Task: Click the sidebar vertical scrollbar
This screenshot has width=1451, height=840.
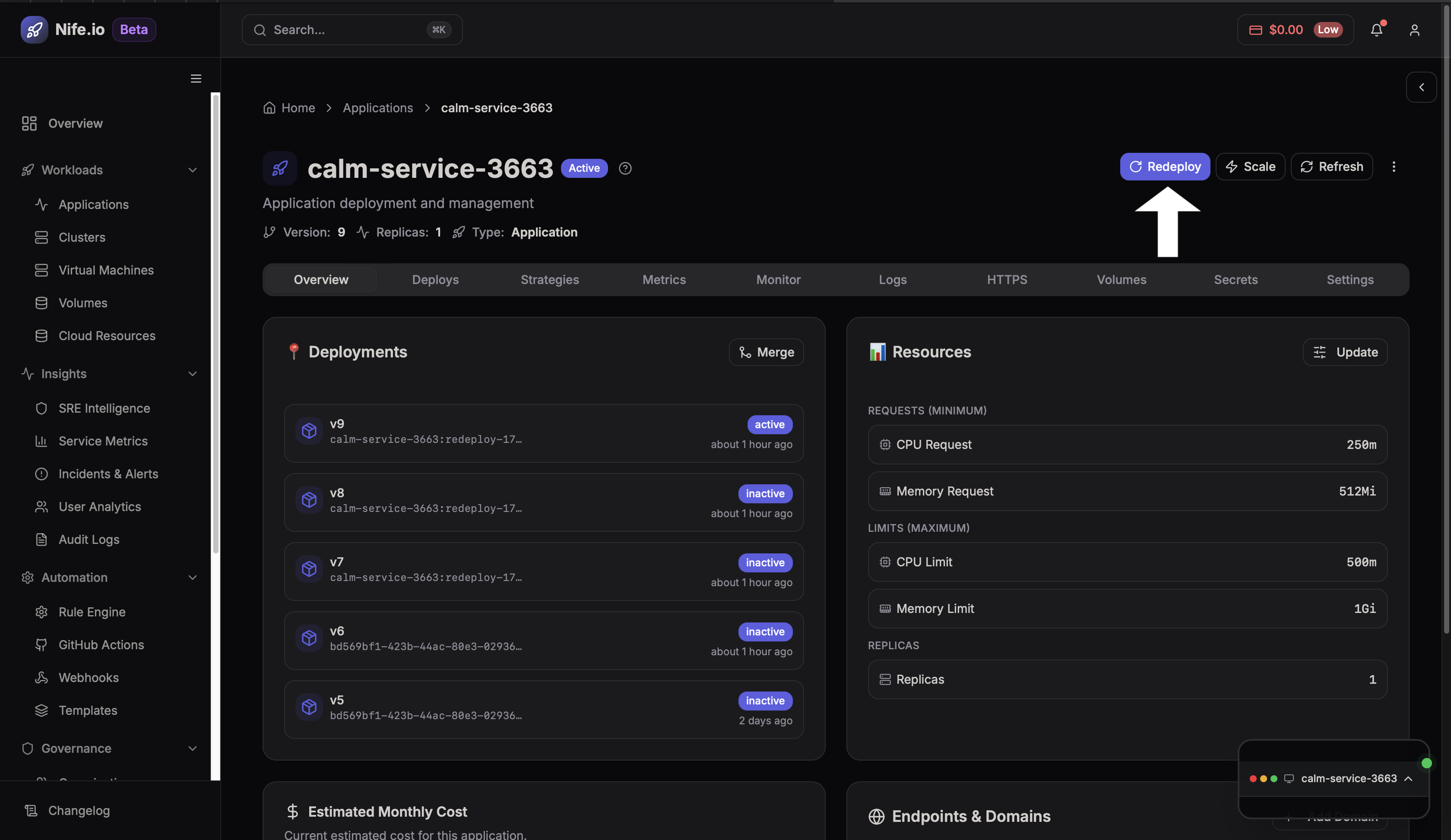Action: pyautogui.click(x=215, y=322)
